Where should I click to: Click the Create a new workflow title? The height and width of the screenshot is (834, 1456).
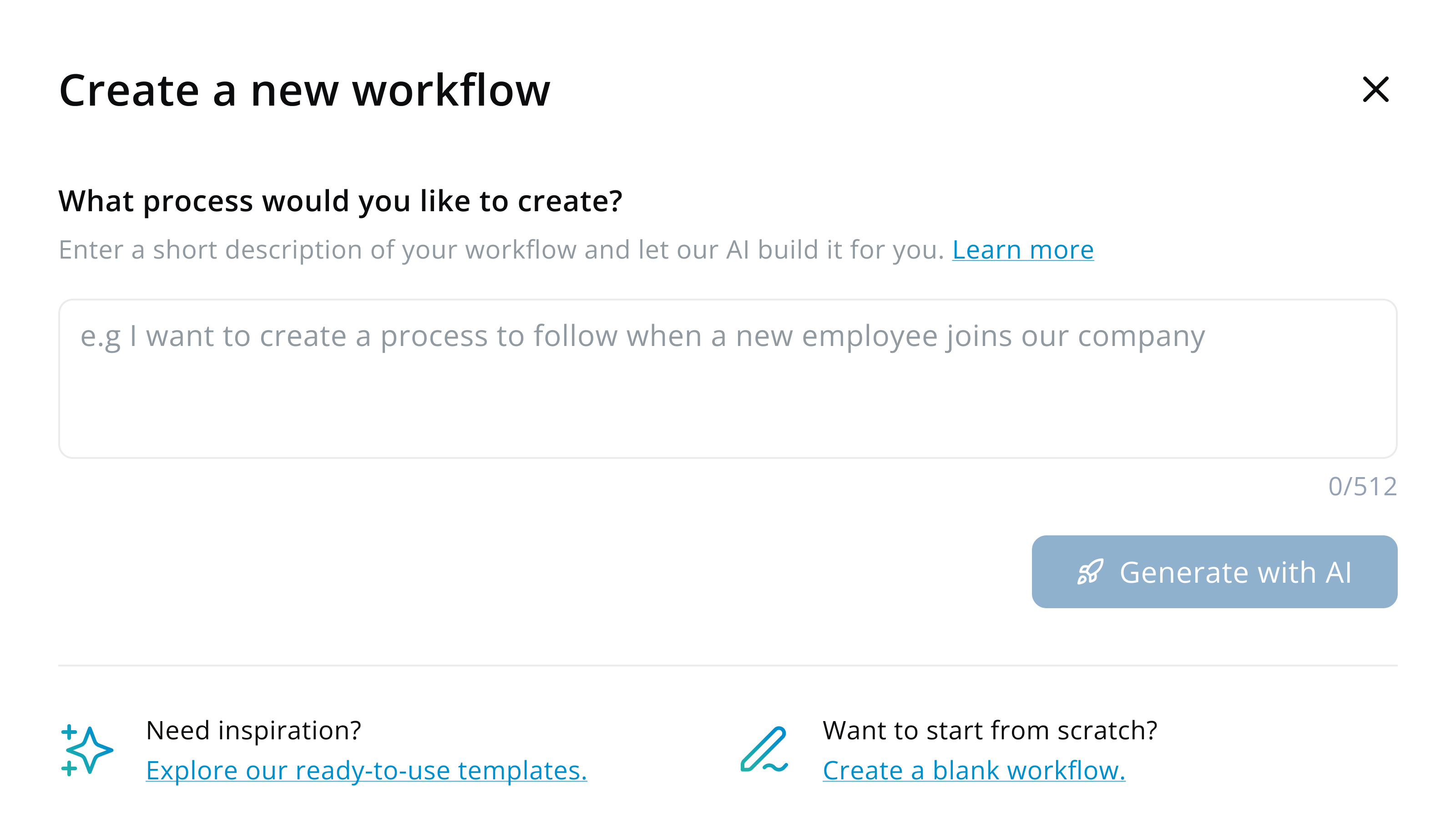pos(304,91)
